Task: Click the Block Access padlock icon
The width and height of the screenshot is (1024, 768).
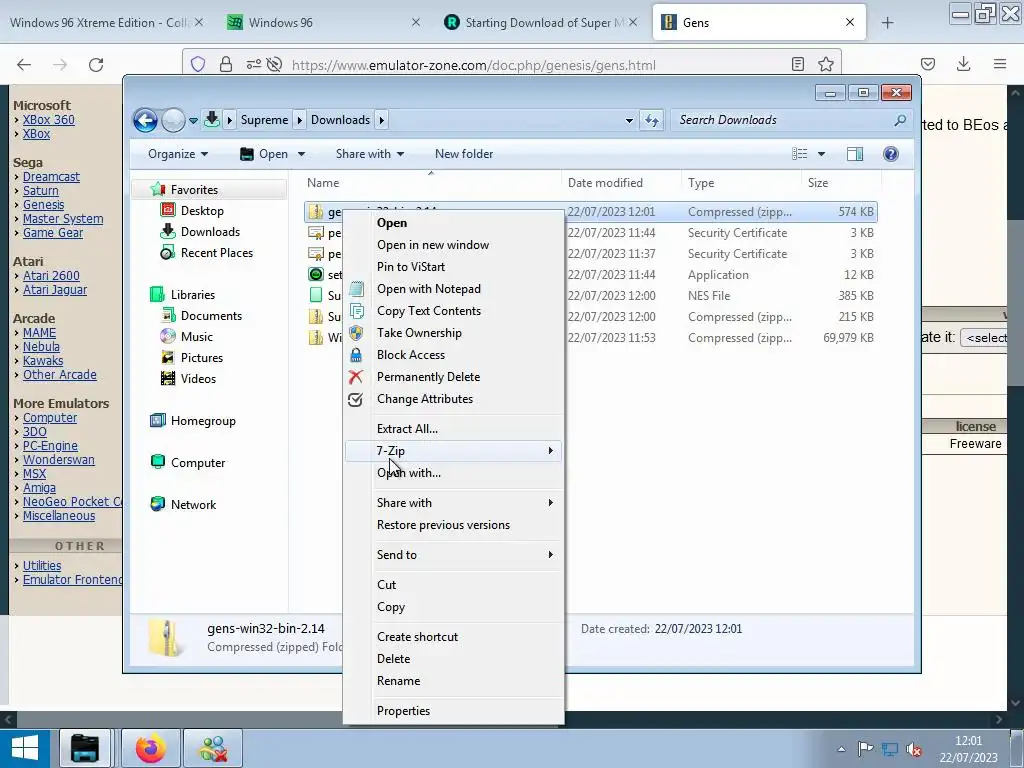Action: coord(356,355)
